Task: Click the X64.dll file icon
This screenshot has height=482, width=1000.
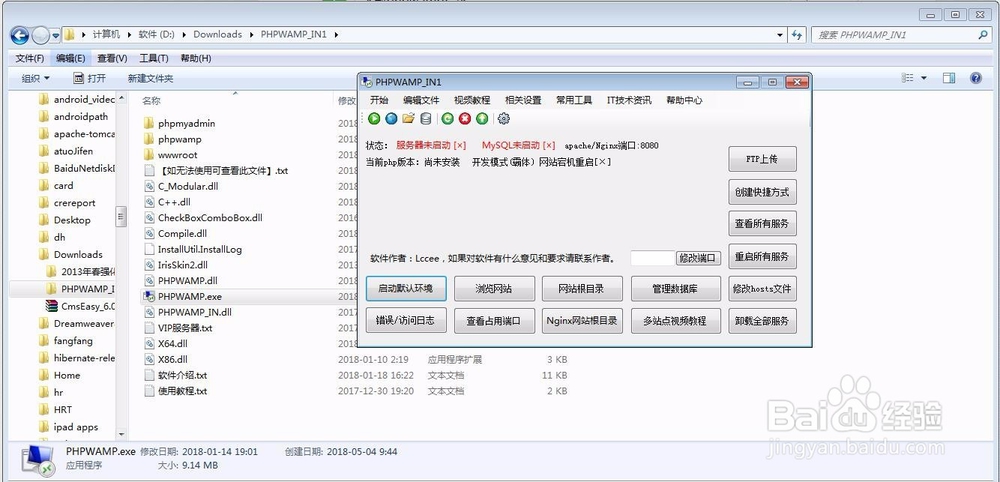Action: click(x=149, y=344)
